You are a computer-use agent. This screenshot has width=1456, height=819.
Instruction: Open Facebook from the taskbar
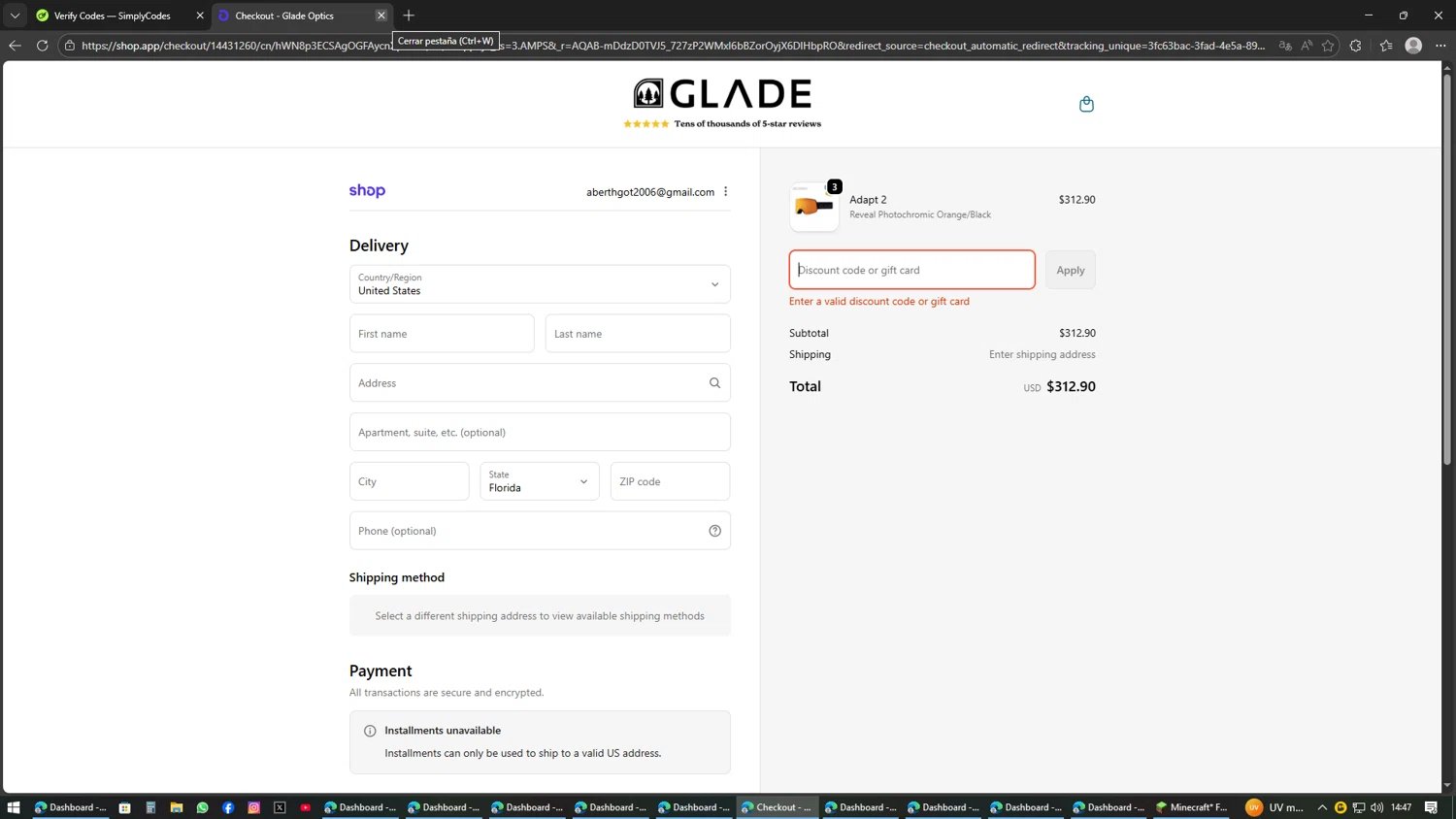pos(228,807)
